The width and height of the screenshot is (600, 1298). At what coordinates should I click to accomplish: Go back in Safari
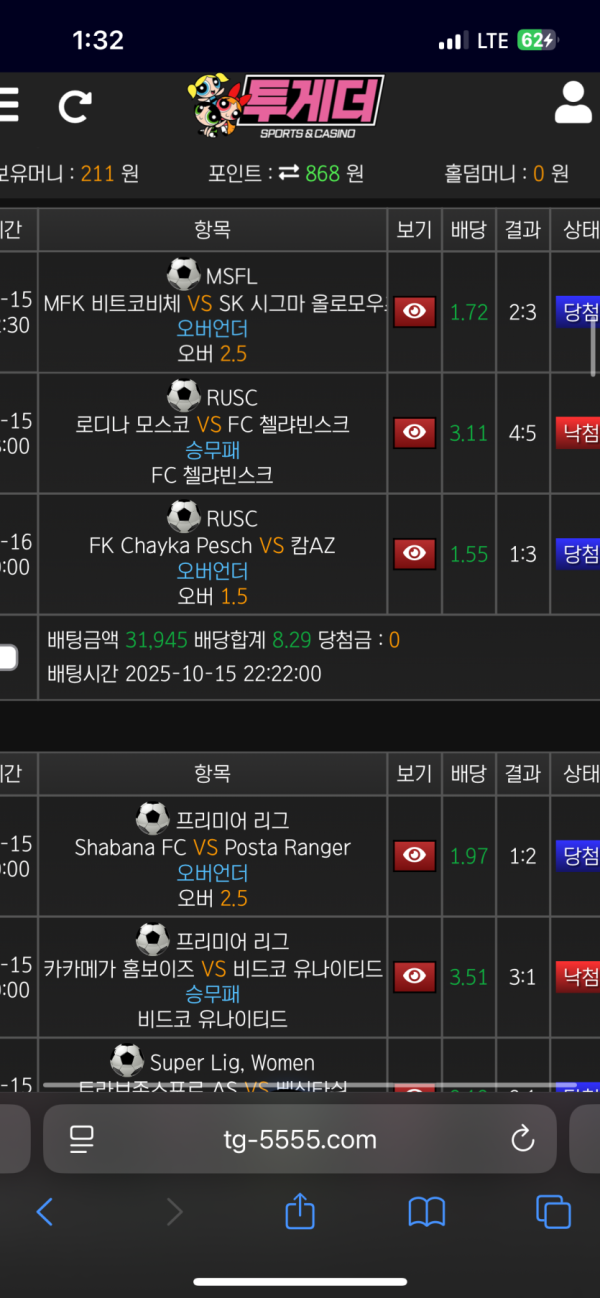[x=44, y=1212]
